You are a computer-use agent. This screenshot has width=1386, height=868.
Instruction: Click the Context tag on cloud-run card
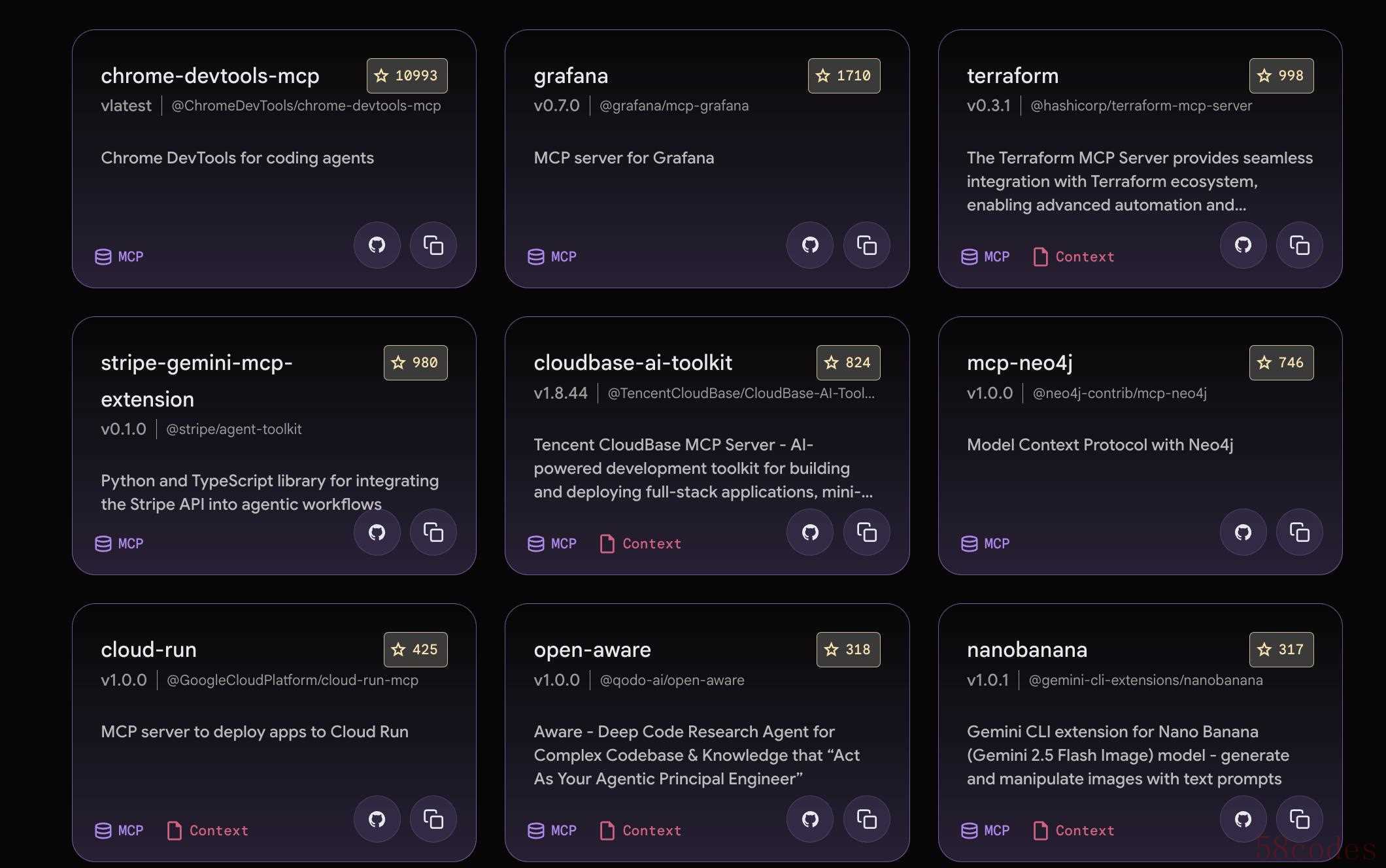pyautogui.click(x=208, y=831)
